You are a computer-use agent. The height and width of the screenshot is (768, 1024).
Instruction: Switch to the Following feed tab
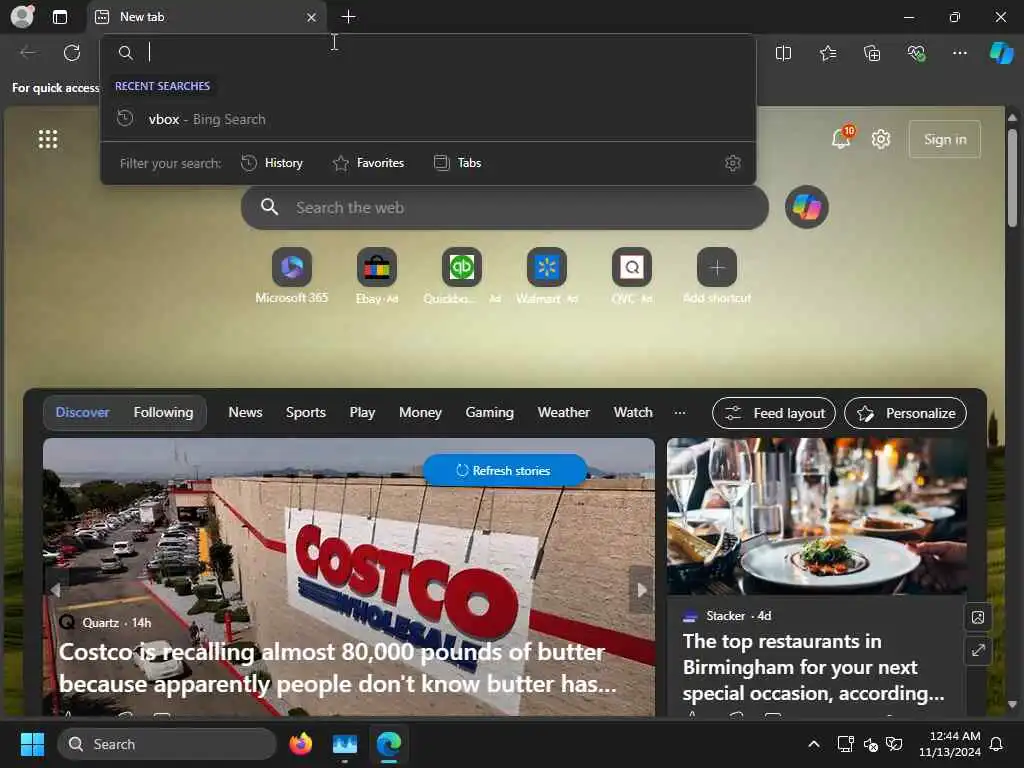[163, 412]
